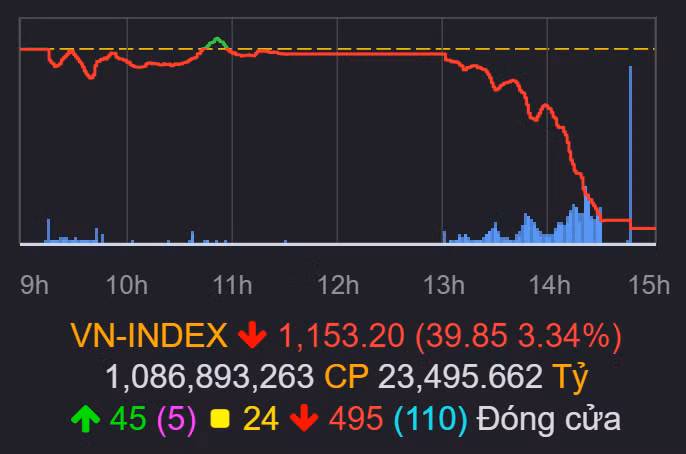Click the yellow square unchanged indicator

(220, 419)
